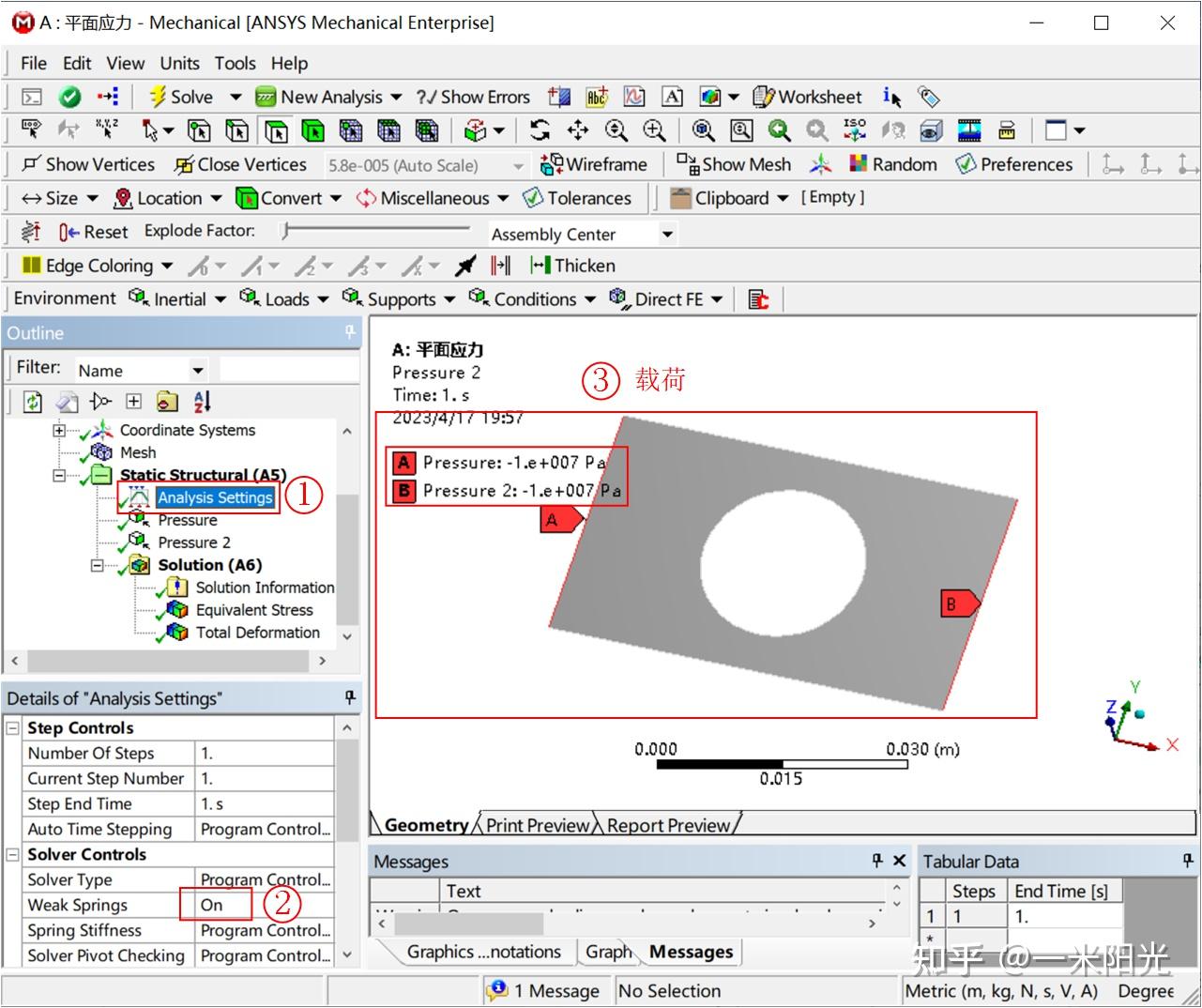This screenshot has height=1008, width=1202.
Task: Switch to Print Preview tab
Action: [537, 825]
